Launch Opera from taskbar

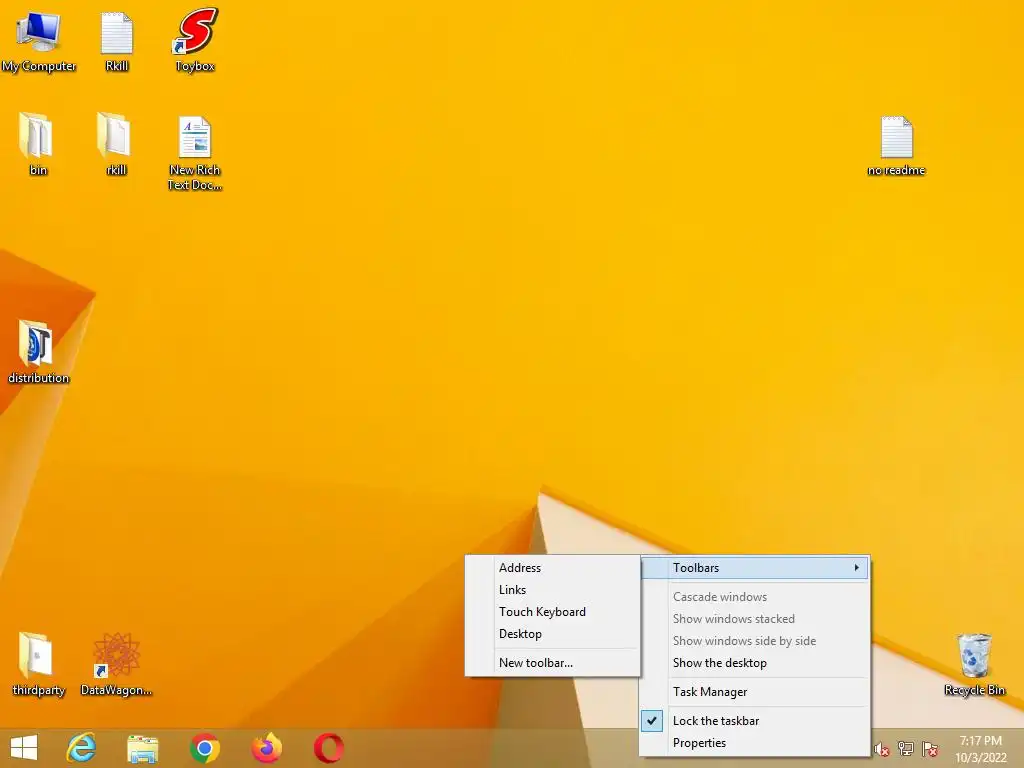[328, 748]
